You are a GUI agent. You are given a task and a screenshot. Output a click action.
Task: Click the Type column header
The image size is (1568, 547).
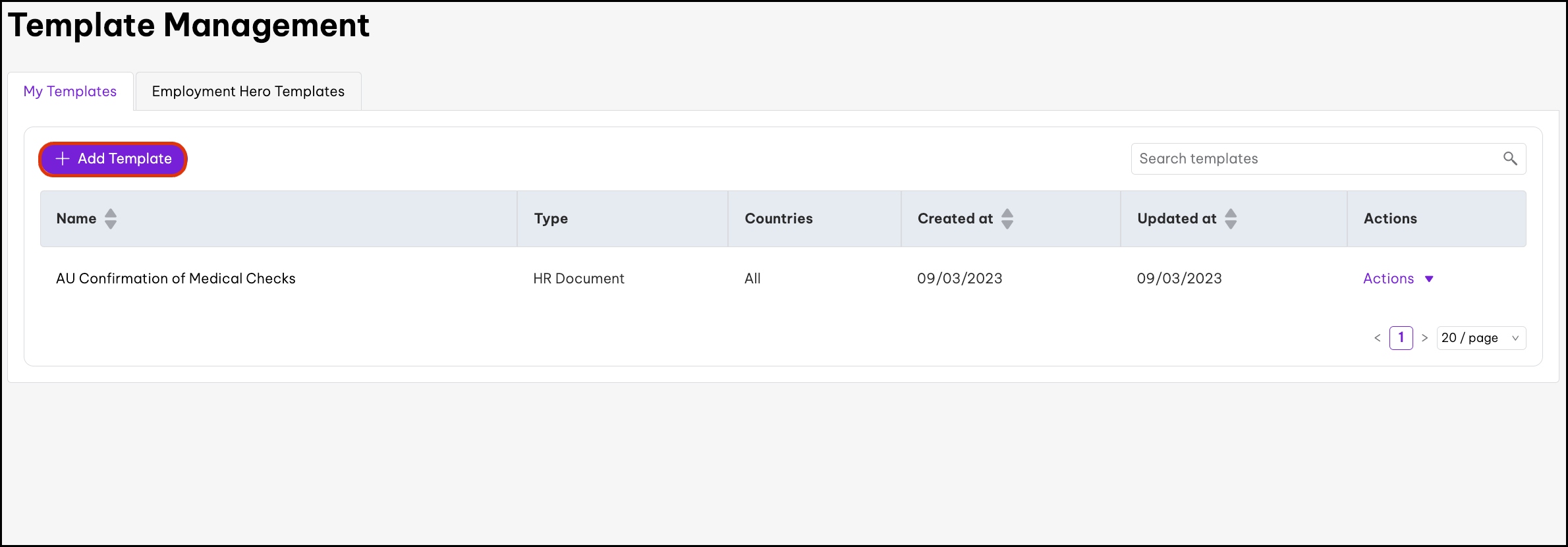tap(551, 219)
